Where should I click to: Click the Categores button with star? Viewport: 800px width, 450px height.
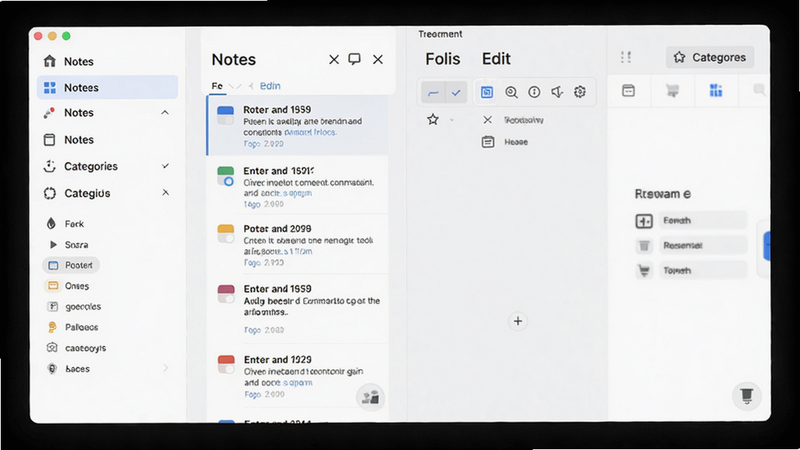[x=710, y=57]
